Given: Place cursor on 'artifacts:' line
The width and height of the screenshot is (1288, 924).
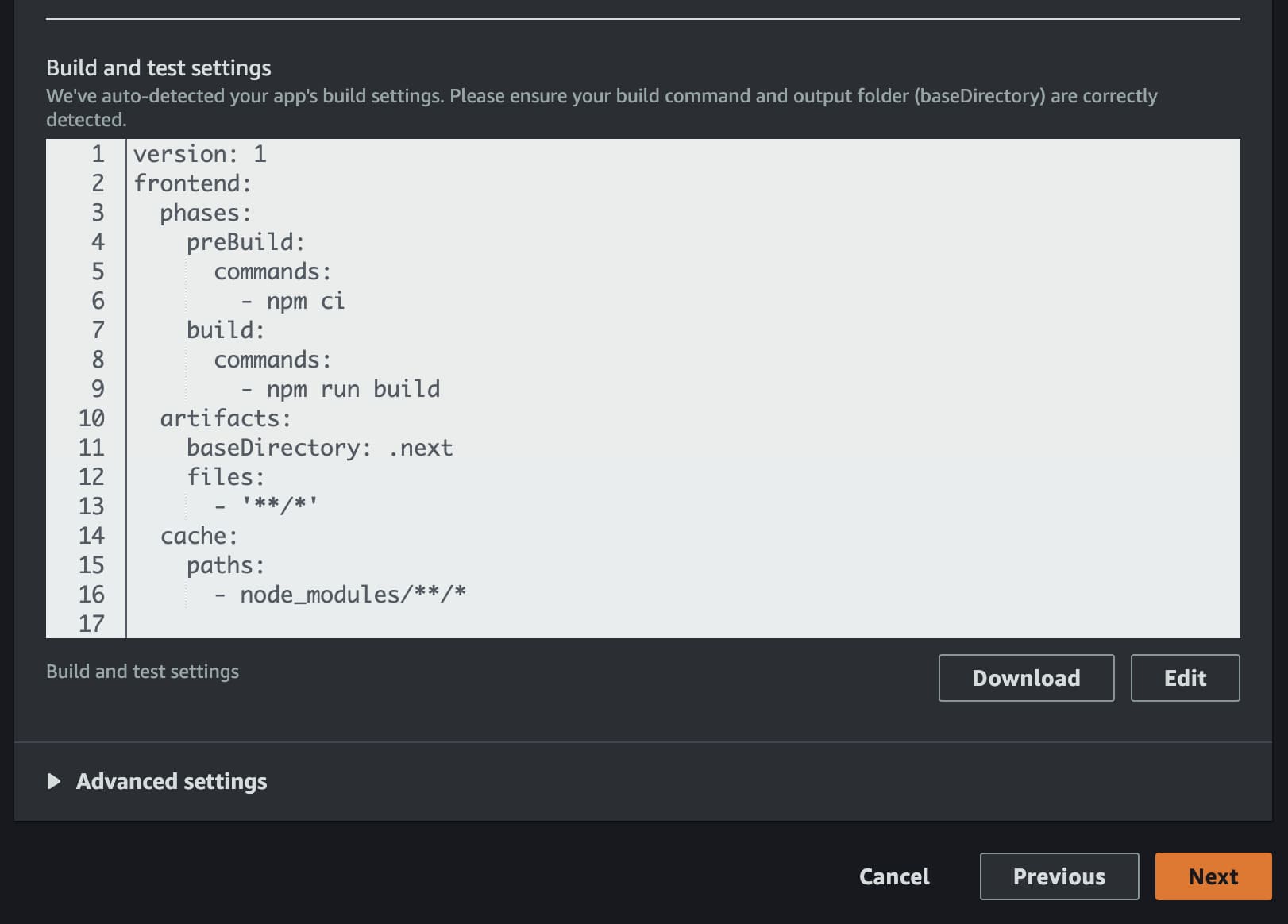Looking at the screenshot, I should pyautogui.click(x=226, y=418).
